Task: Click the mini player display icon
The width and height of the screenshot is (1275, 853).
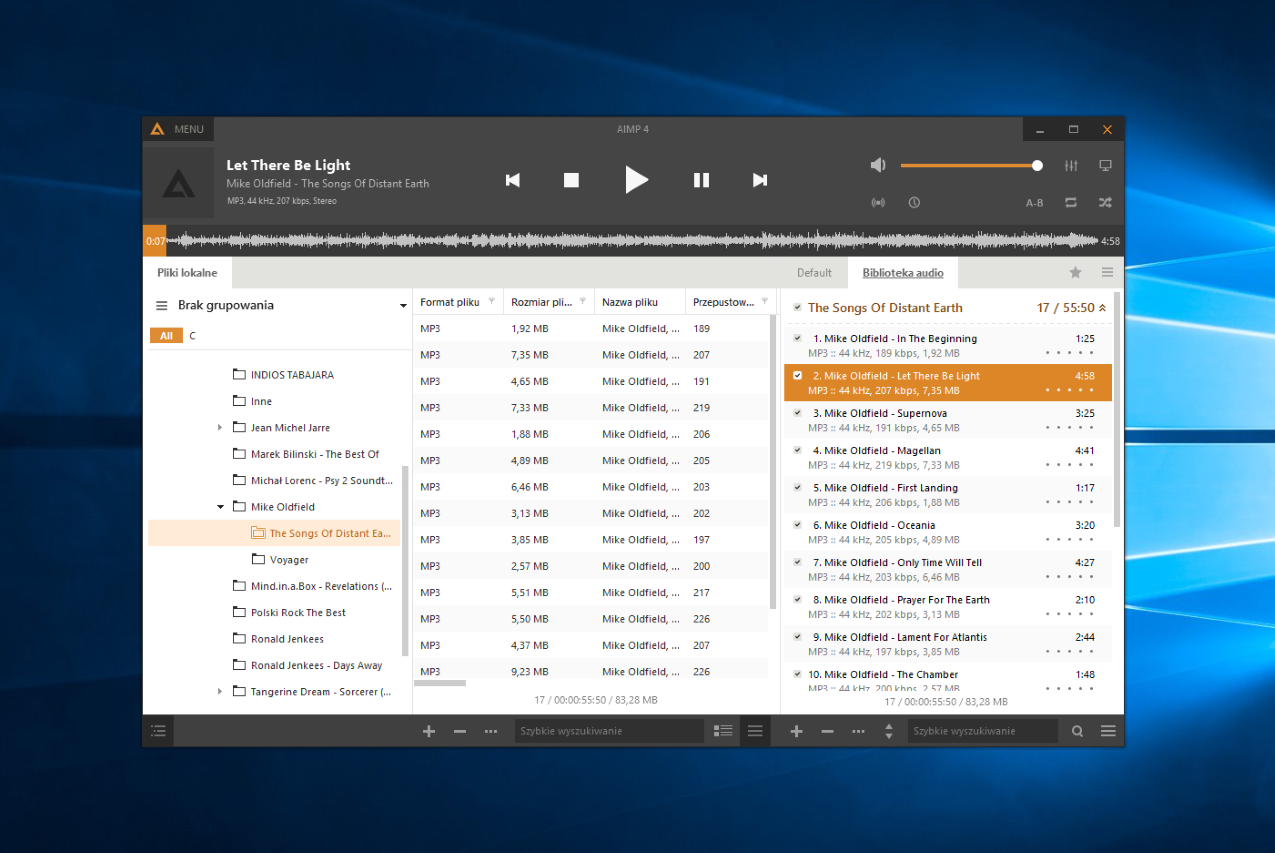Action: tap(1105, 165)
